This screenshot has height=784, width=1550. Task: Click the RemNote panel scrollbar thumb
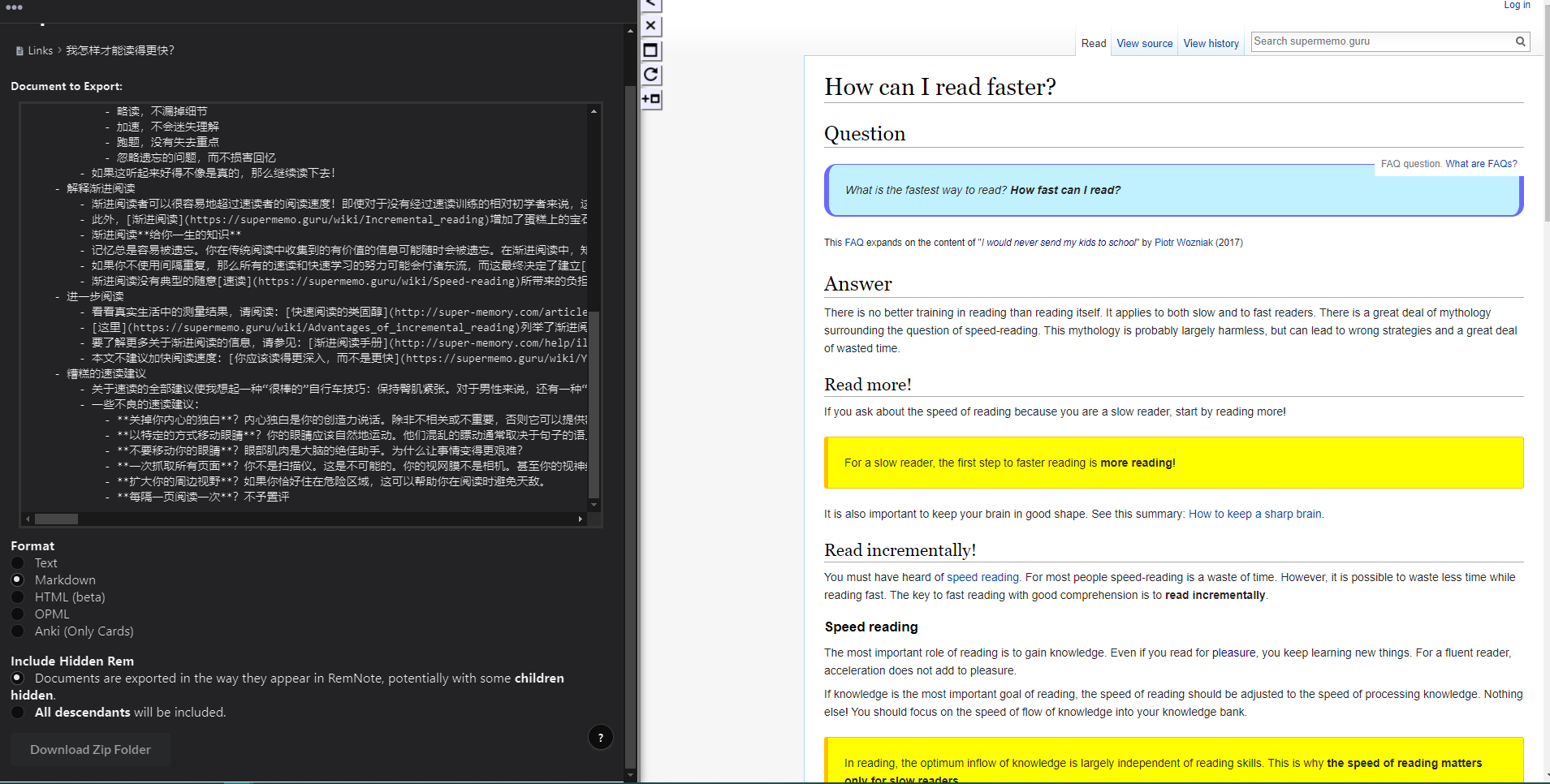[631, 425]
